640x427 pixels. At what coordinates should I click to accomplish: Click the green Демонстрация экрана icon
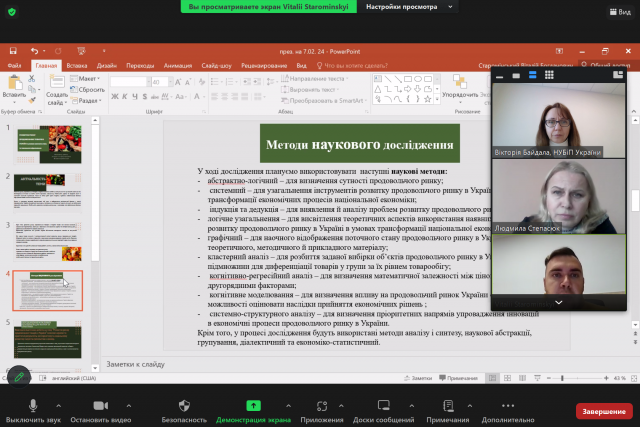click(x=254, y=405)
